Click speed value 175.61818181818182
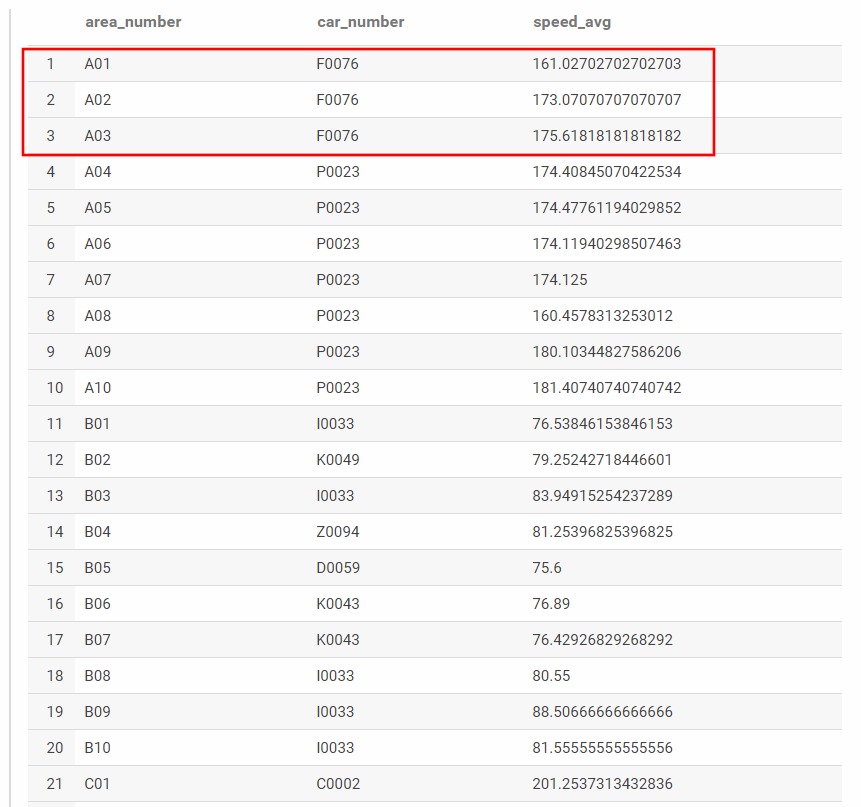Screen dimensions: 861x807 click(607, 136)
